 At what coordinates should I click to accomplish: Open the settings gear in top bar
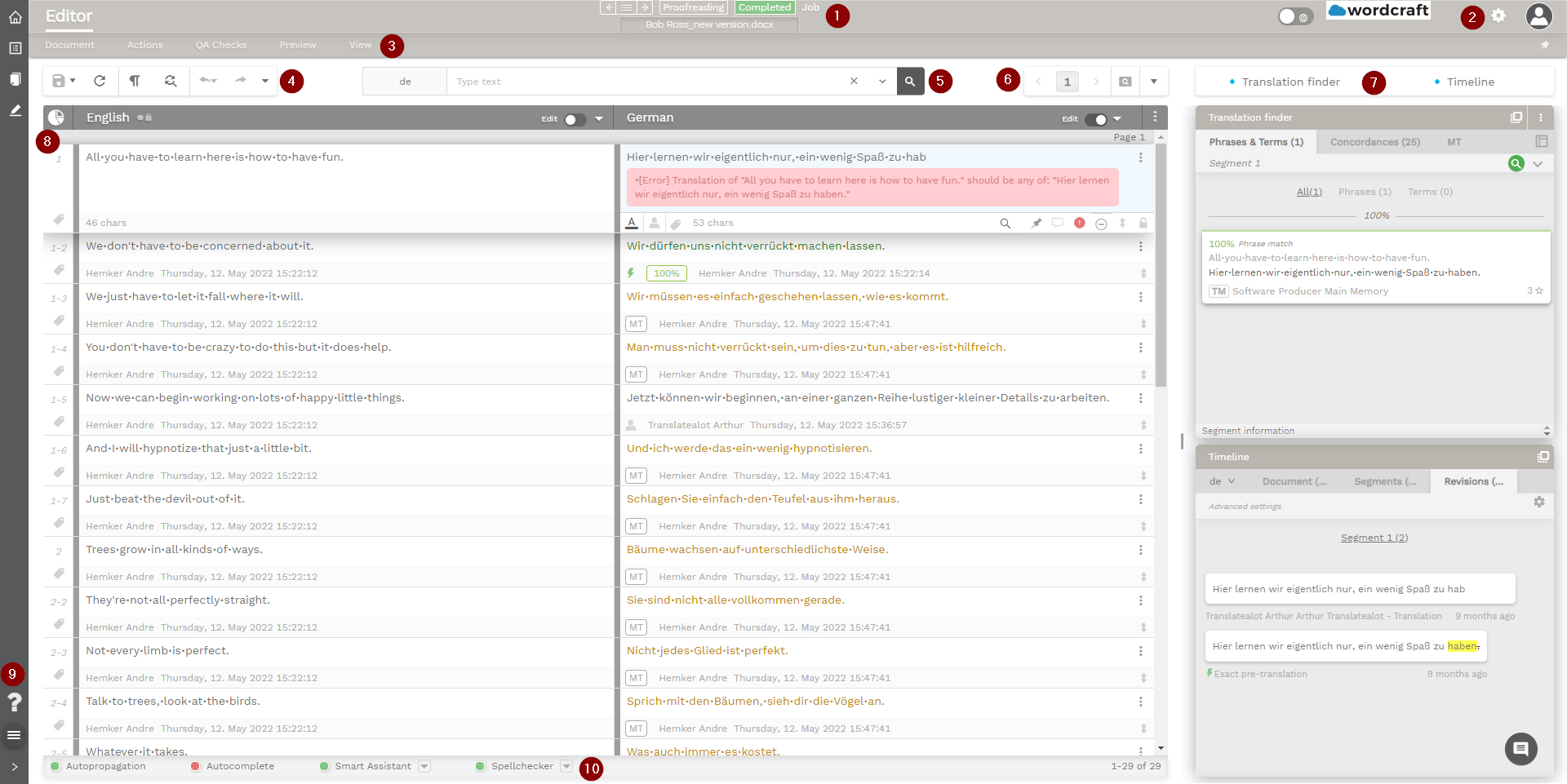tap(1498, 16)
